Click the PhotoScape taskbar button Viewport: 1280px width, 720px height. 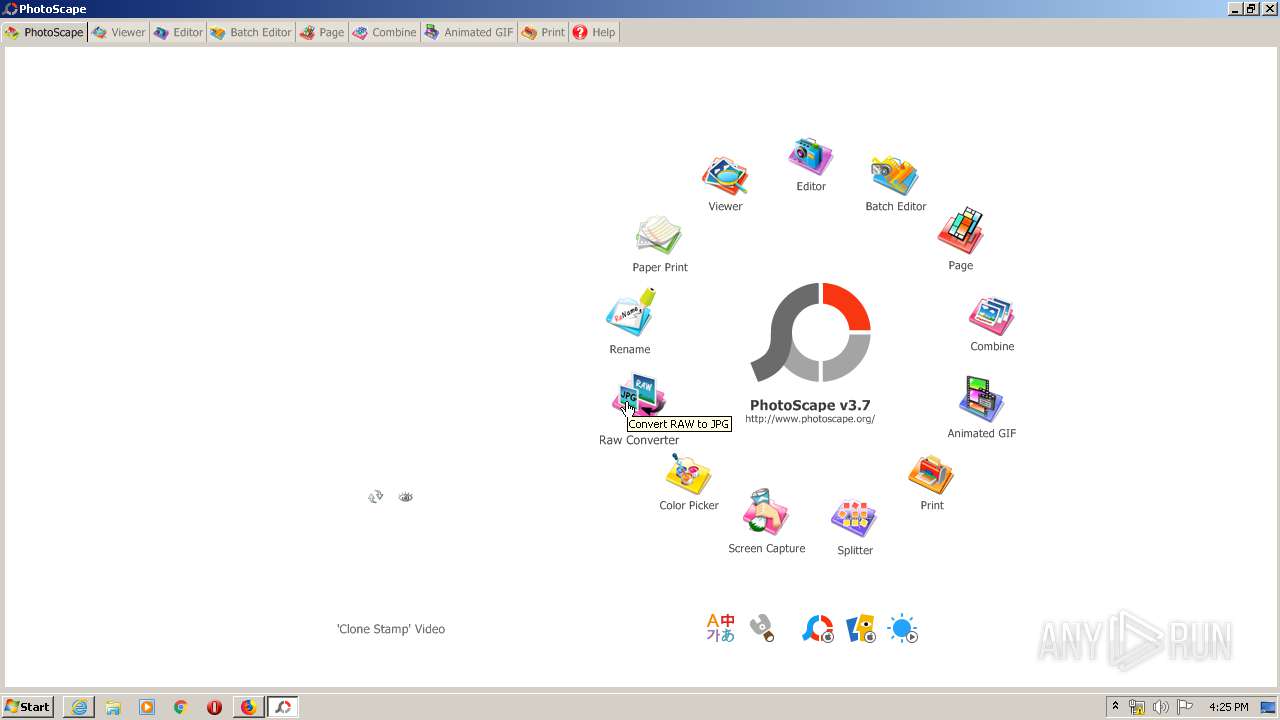coord(283,707)
